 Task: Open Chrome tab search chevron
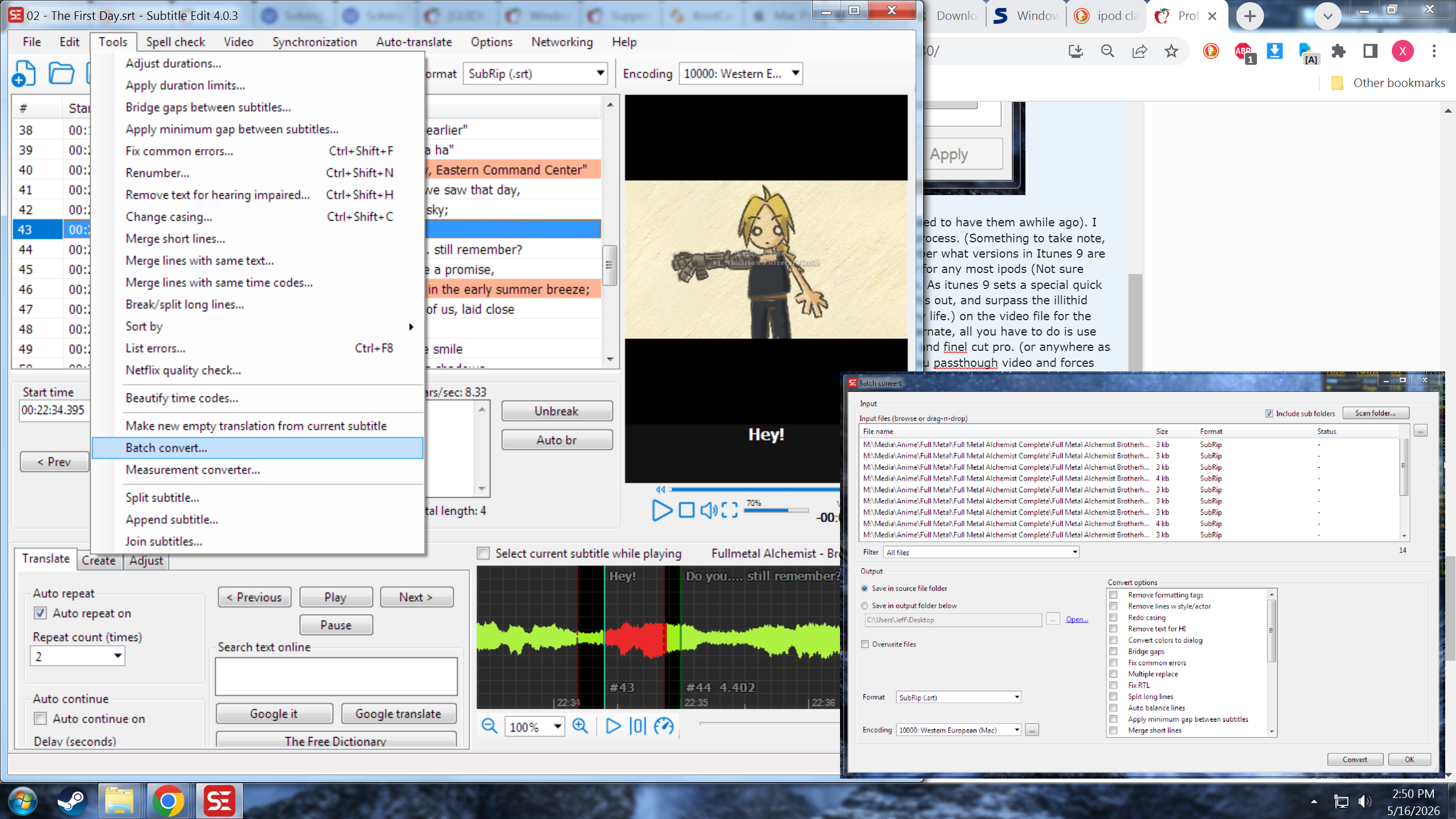(1327, 16)
